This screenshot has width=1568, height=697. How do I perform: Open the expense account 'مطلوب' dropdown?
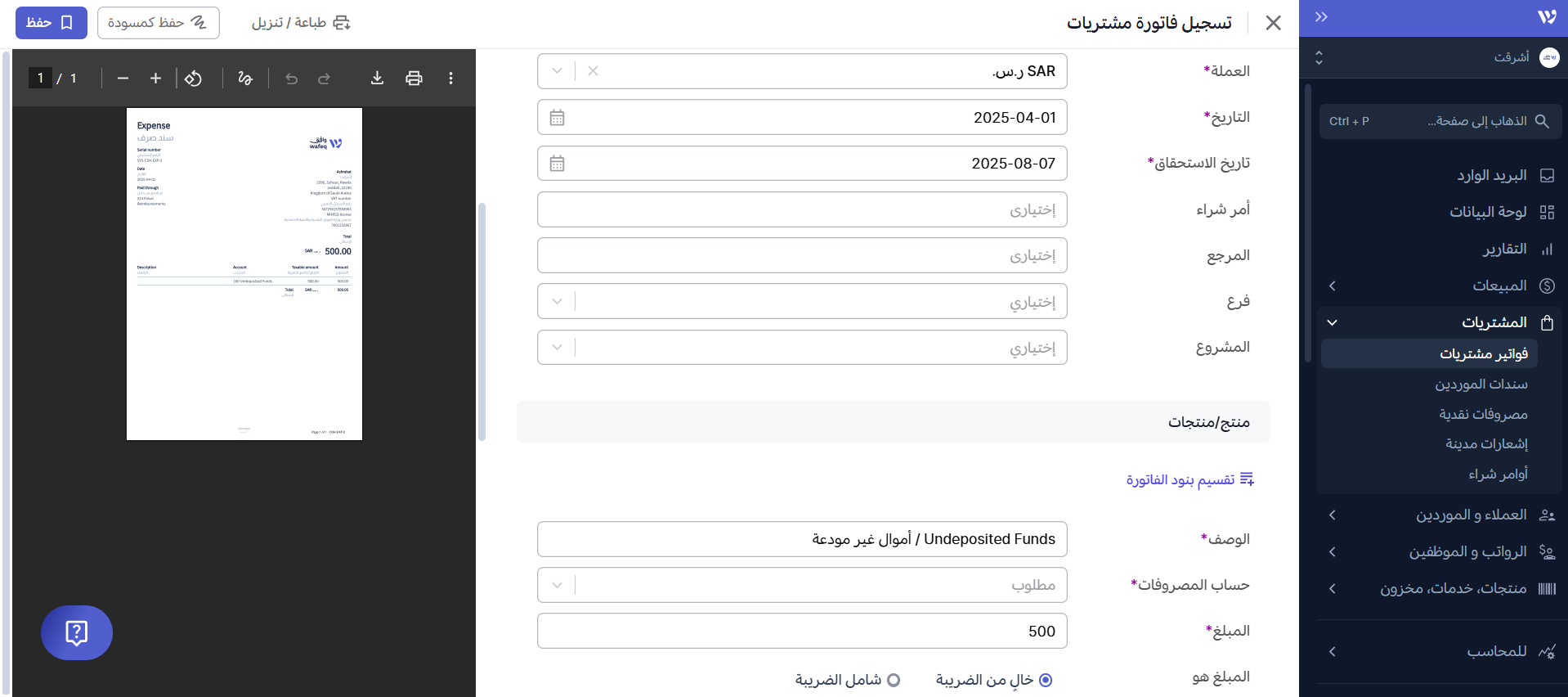click(557, 585)
